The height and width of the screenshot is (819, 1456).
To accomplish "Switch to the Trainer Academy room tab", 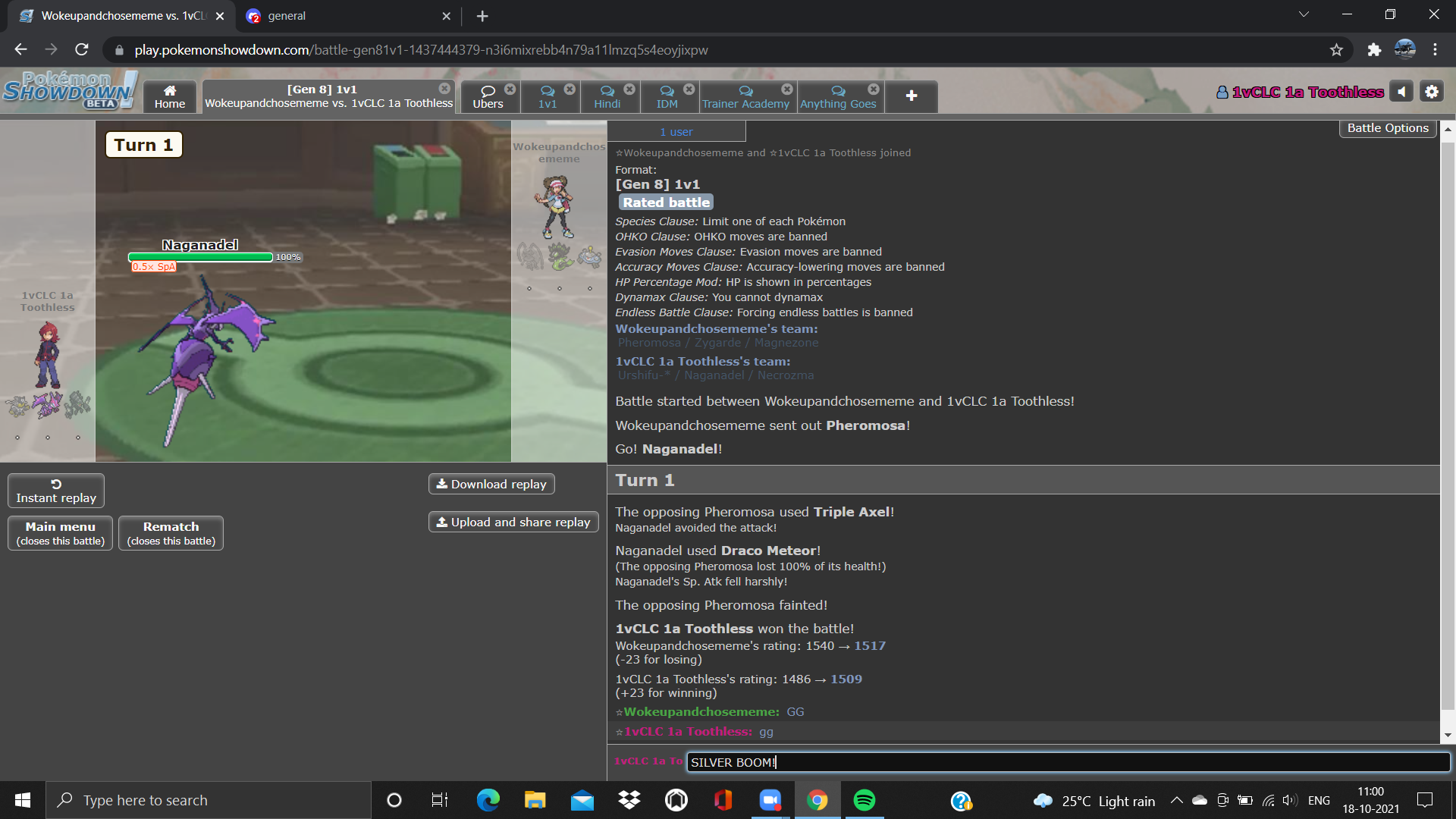I will click(745, 96).
